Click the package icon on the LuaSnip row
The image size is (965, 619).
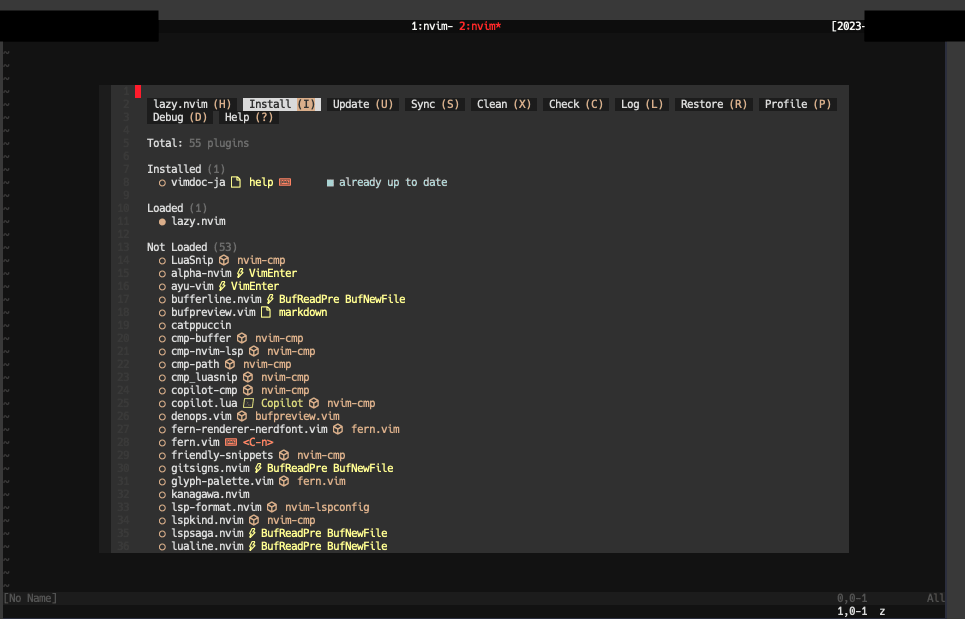coord(224,260)
